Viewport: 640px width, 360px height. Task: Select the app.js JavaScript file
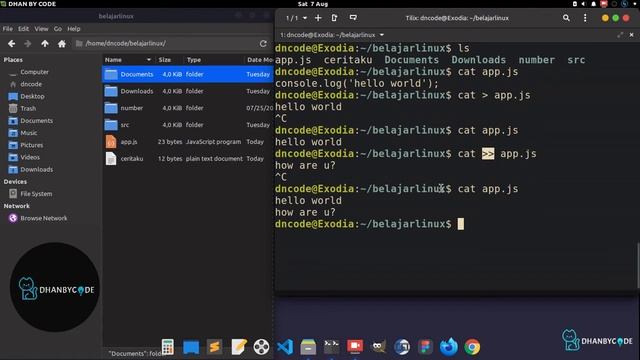(x=187, y=142)
